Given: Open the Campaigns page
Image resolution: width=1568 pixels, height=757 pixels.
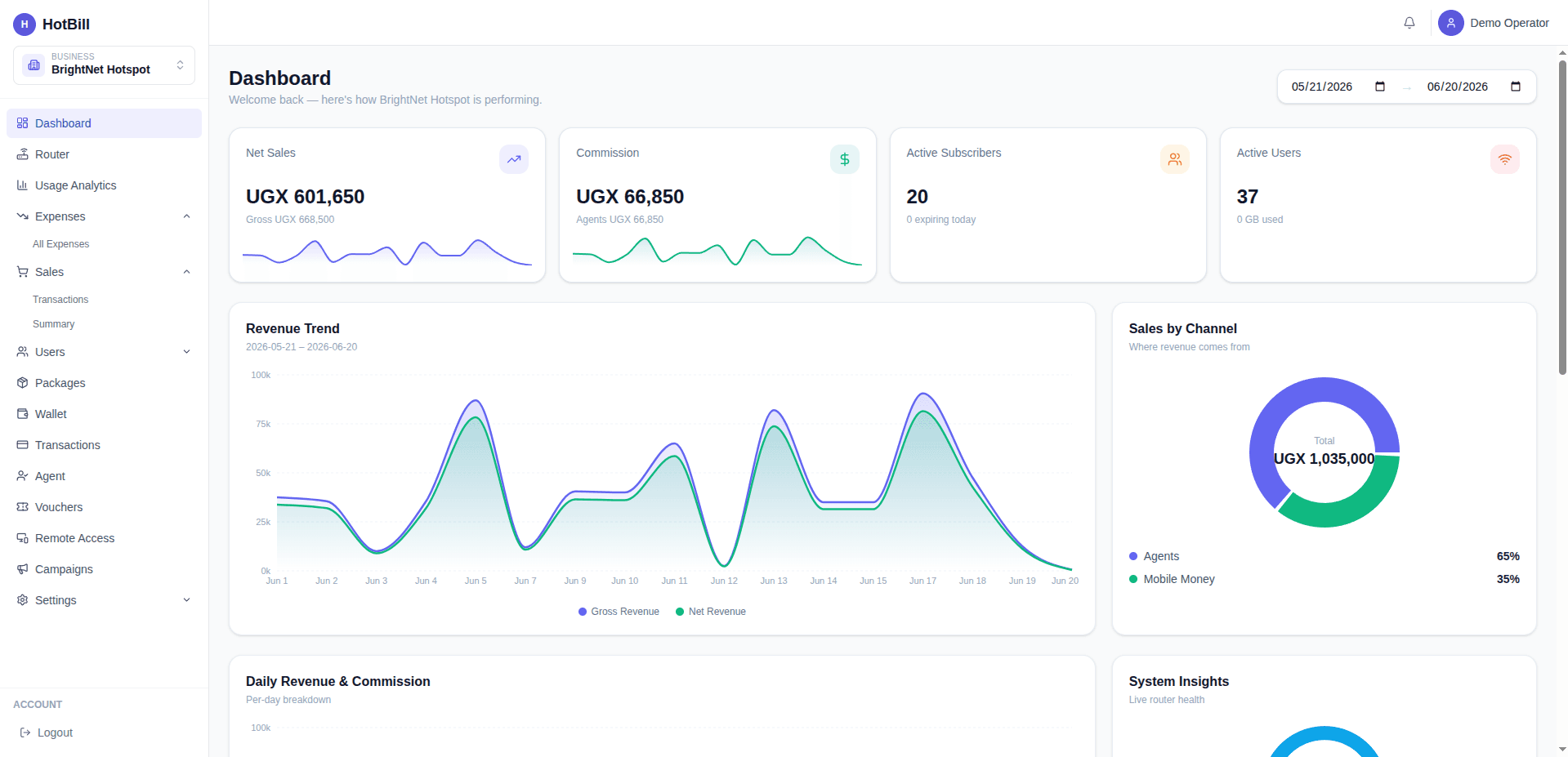Looking at the screenshot, I should 104,569.
